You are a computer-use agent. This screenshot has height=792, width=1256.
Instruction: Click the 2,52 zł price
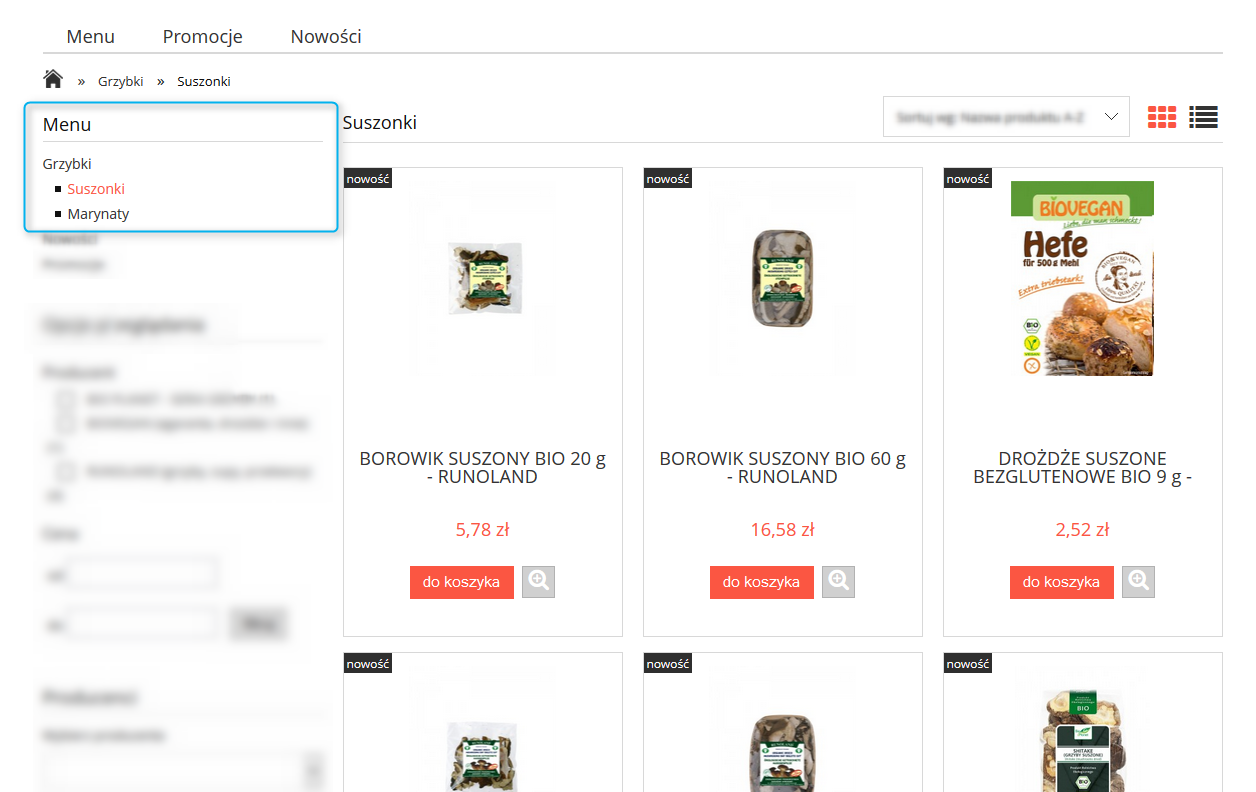pos(1083,530)
